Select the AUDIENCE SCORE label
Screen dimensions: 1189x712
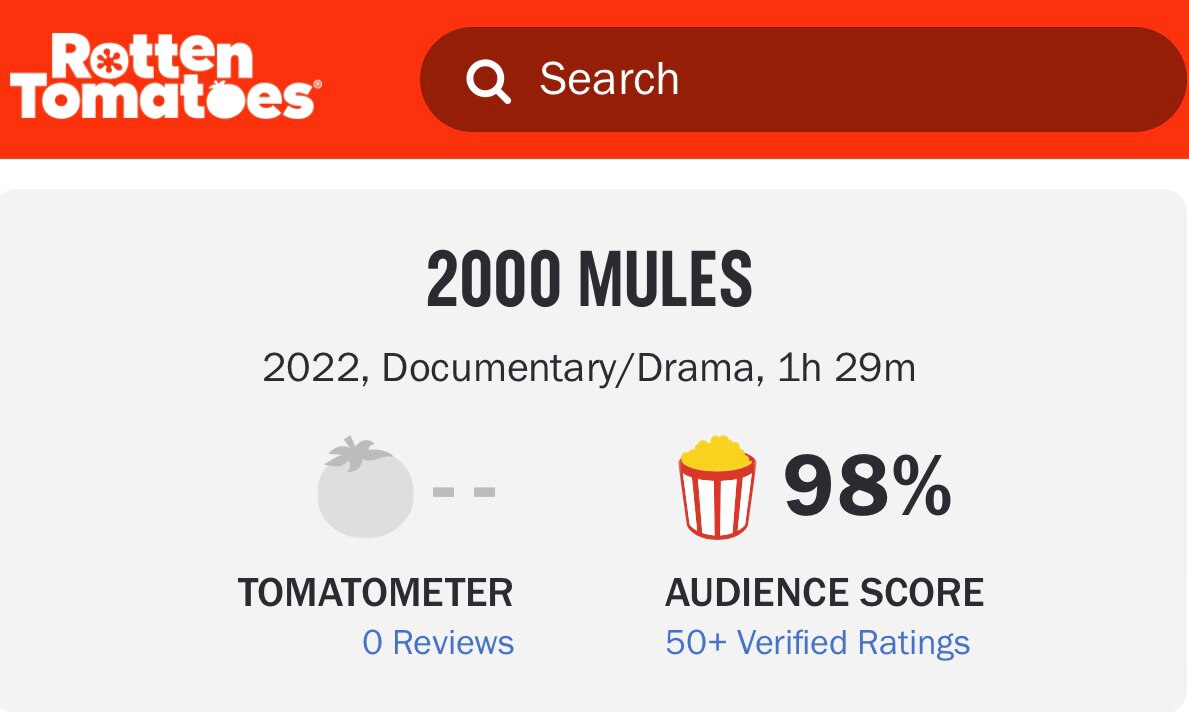click(825, 592)
